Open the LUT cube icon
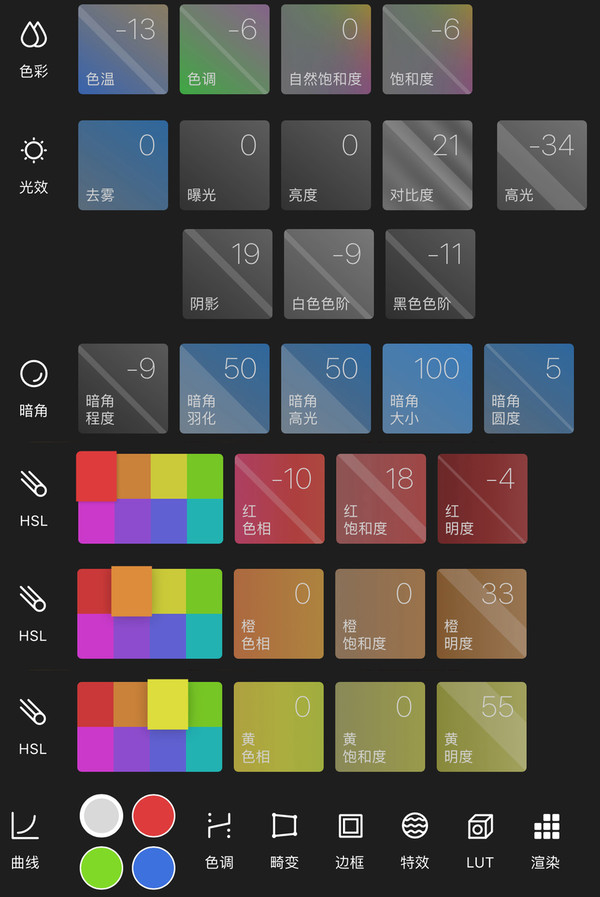 click(480, 826)
